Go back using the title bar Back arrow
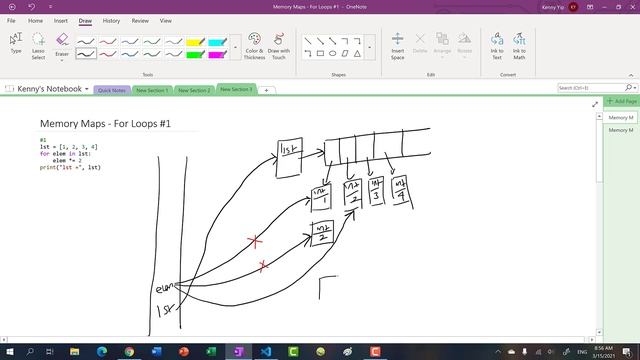 [x=12, y=7]
